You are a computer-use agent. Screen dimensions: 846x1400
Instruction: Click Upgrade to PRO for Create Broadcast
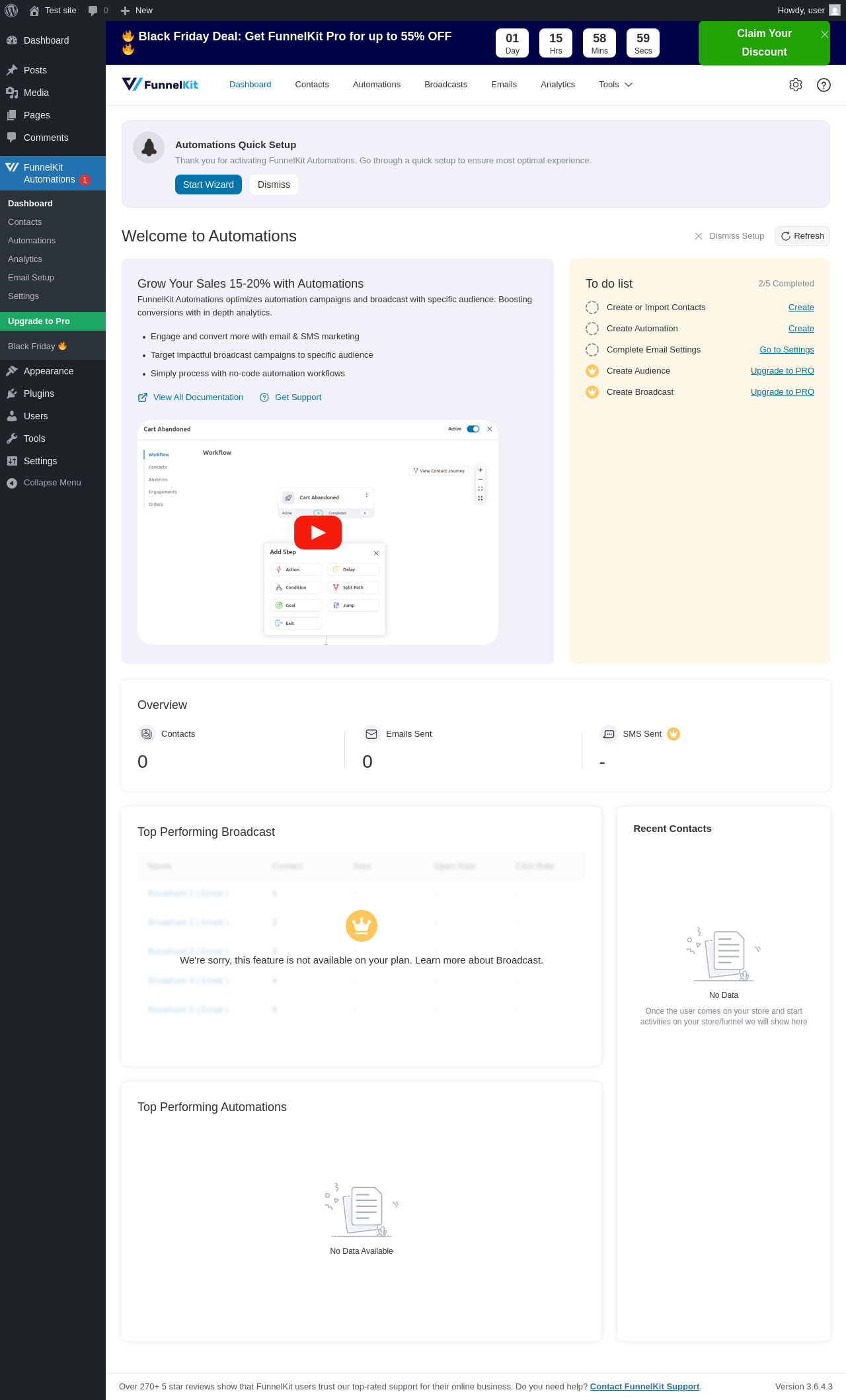click(783, 392)
